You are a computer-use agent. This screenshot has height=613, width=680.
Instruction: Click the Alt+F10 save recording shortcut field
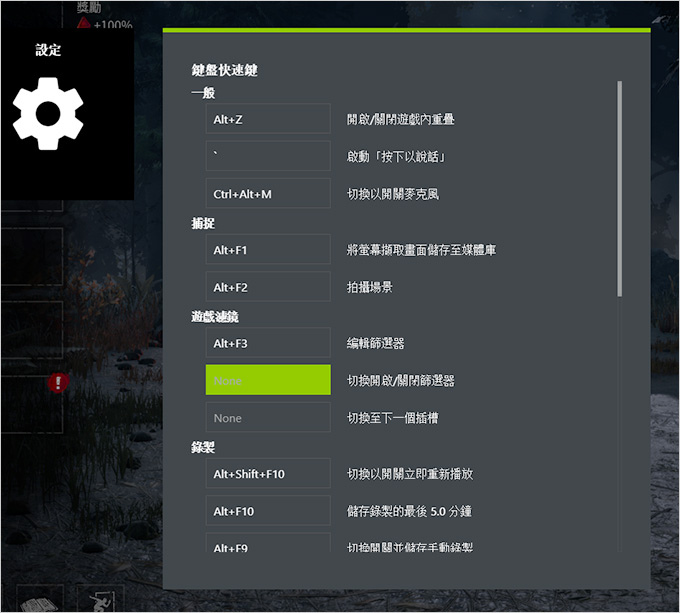[x=268, y=511]
